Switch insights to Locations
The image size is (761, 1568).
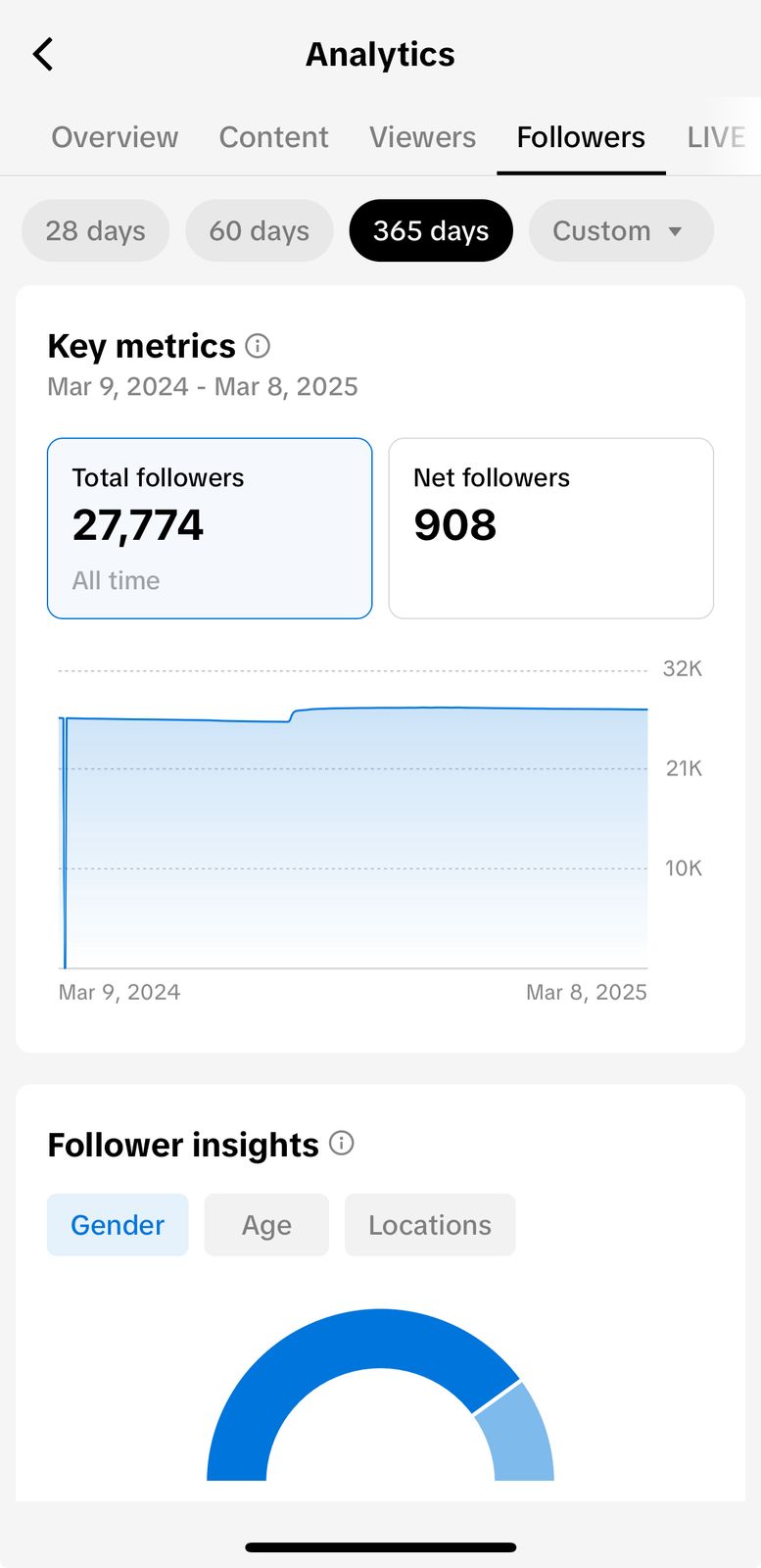[x=430, y=1225]
